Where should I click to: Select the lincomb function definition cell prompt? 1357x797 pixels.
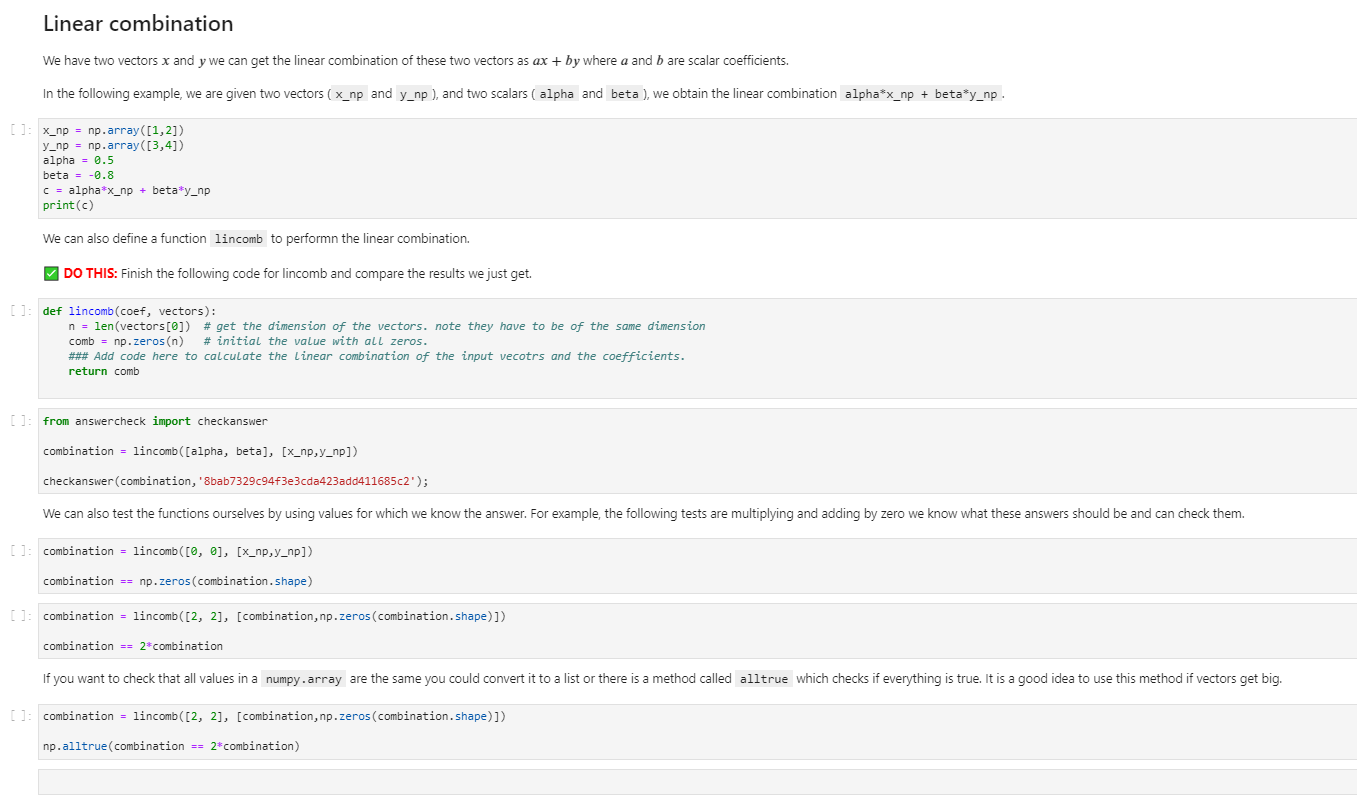(x=18, y=310)
